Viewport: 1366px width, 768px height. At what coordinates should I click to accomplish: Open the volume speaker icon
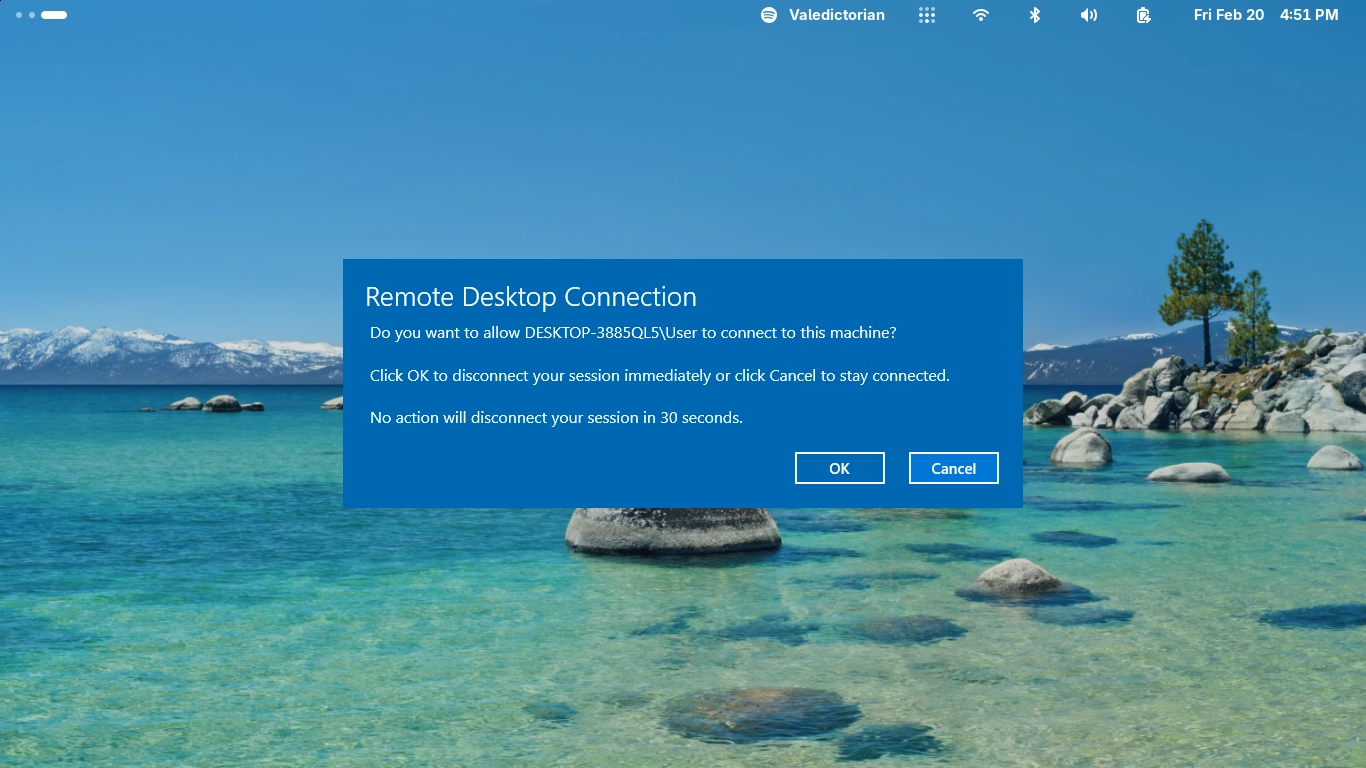point(1089,15)
